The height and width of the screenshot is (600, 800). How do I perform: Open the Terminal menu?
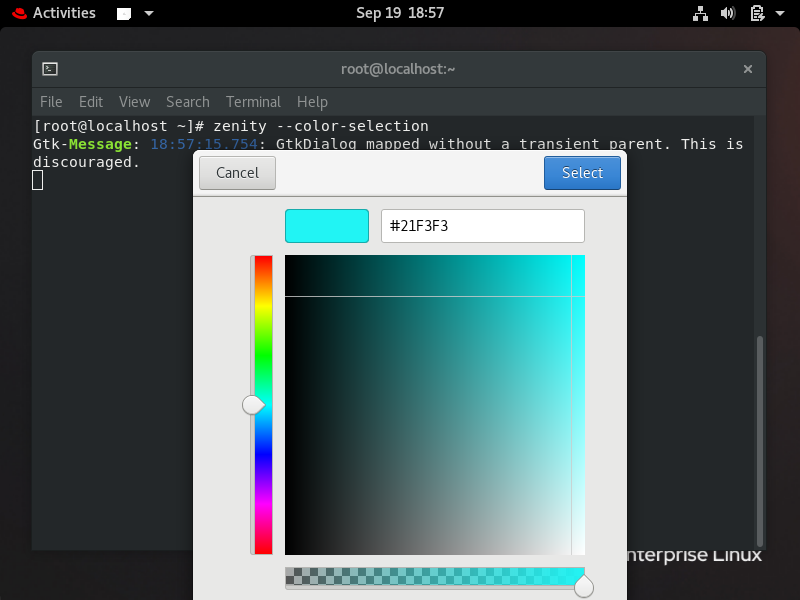pyautogui.click(x=253, y=102)
